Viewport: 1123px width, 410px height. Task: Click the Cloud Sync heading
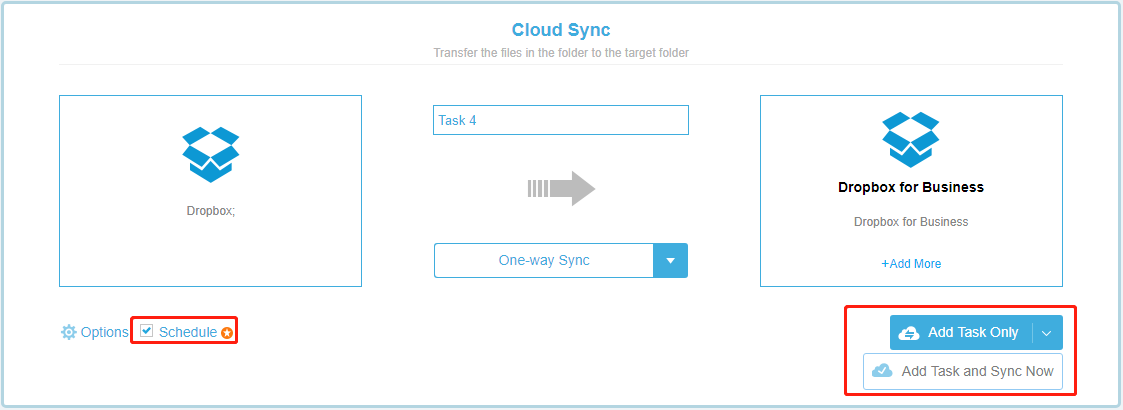coord(561,30)
